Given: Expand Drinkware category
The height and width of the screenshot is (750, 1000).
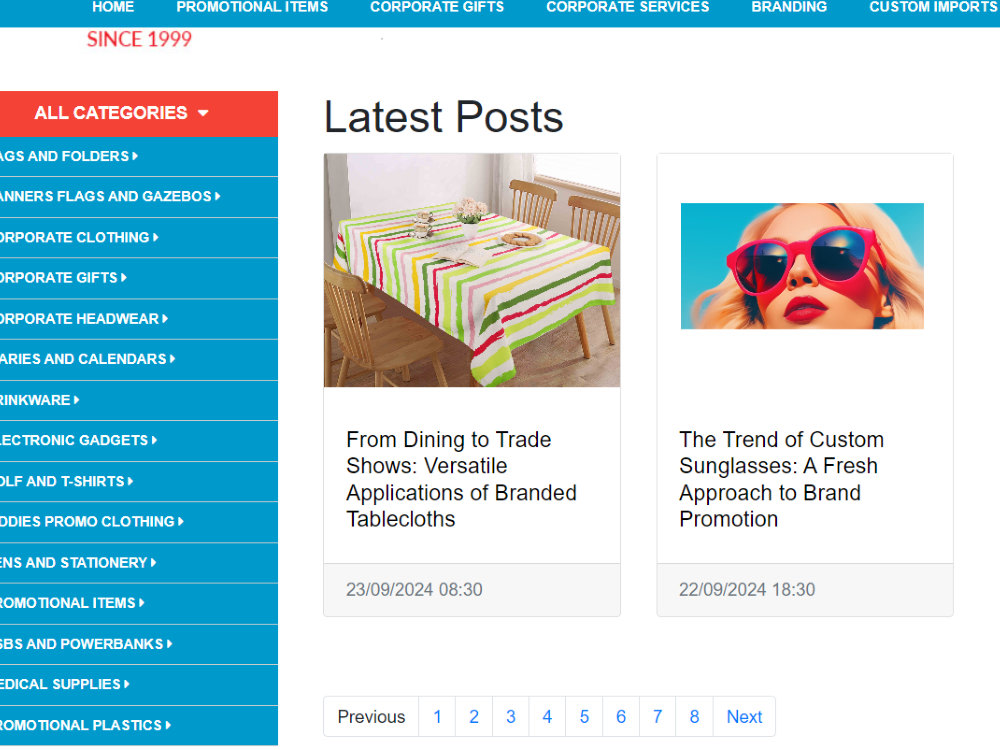Looking at the screenshot, I should [139, 400].
